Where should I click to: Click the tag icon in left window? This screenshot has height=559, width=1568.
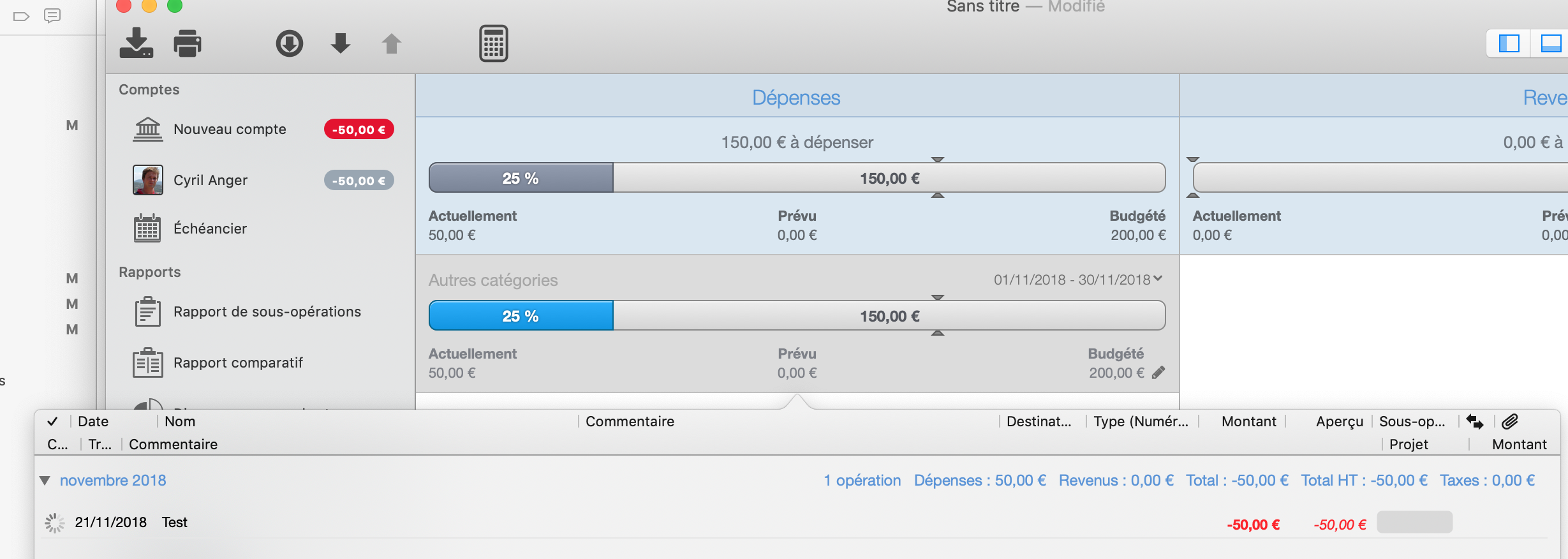pos(22,16)
